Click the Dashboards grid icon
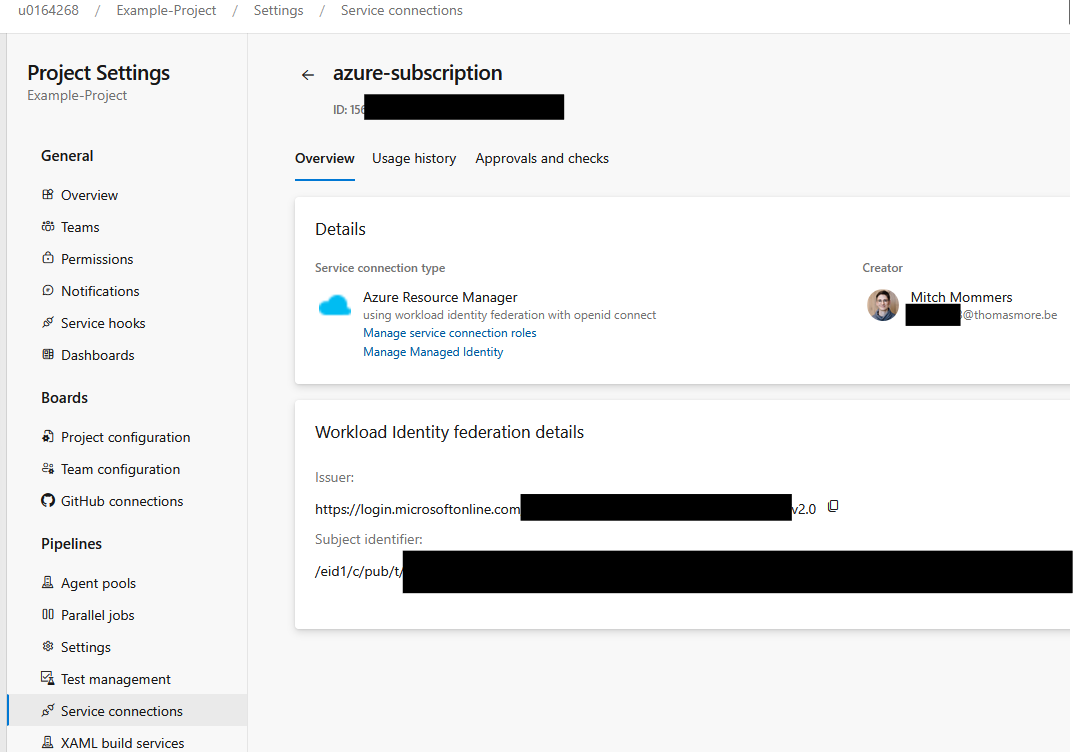Image resolution: width=1073 pixels, height=752 pixels. click(47, 354)
